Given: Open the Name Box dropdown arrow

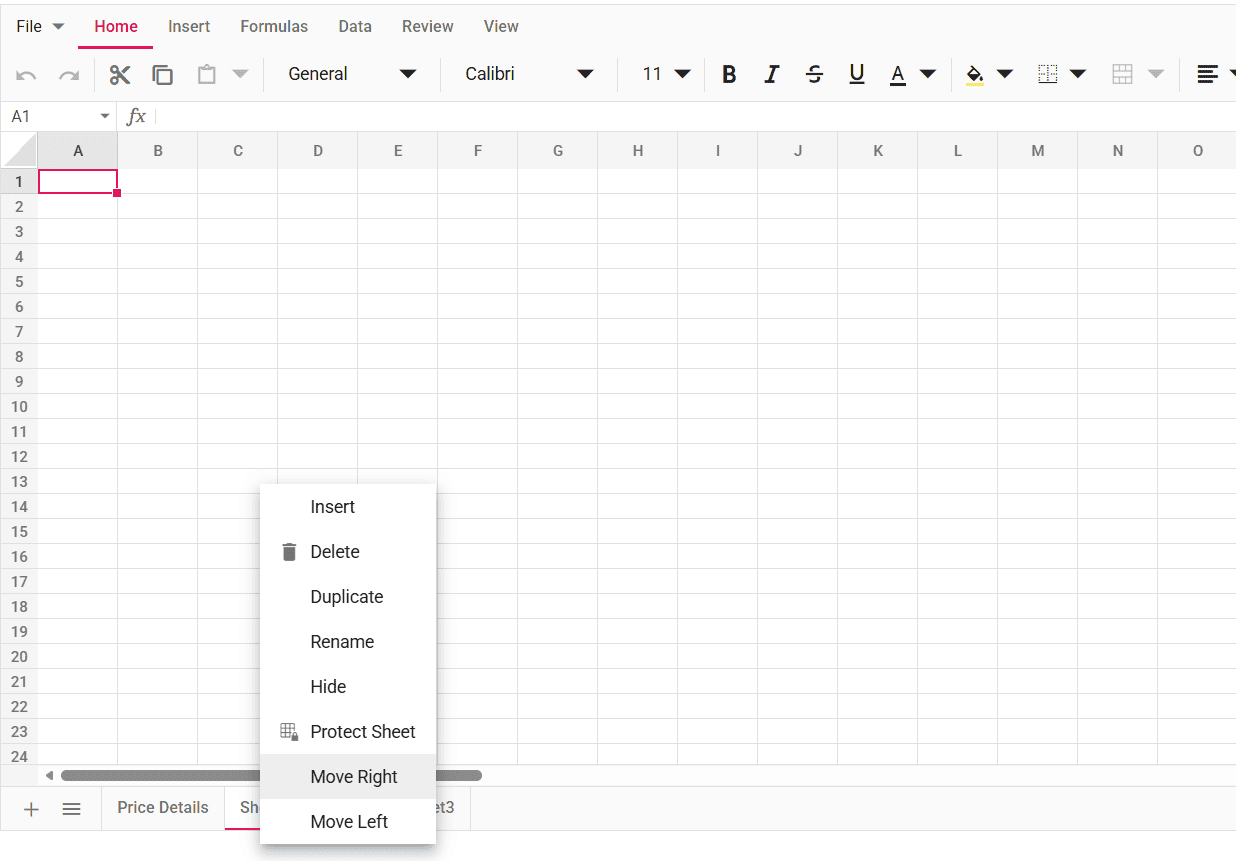Looking at the screenshot, I should coord(105,117).
